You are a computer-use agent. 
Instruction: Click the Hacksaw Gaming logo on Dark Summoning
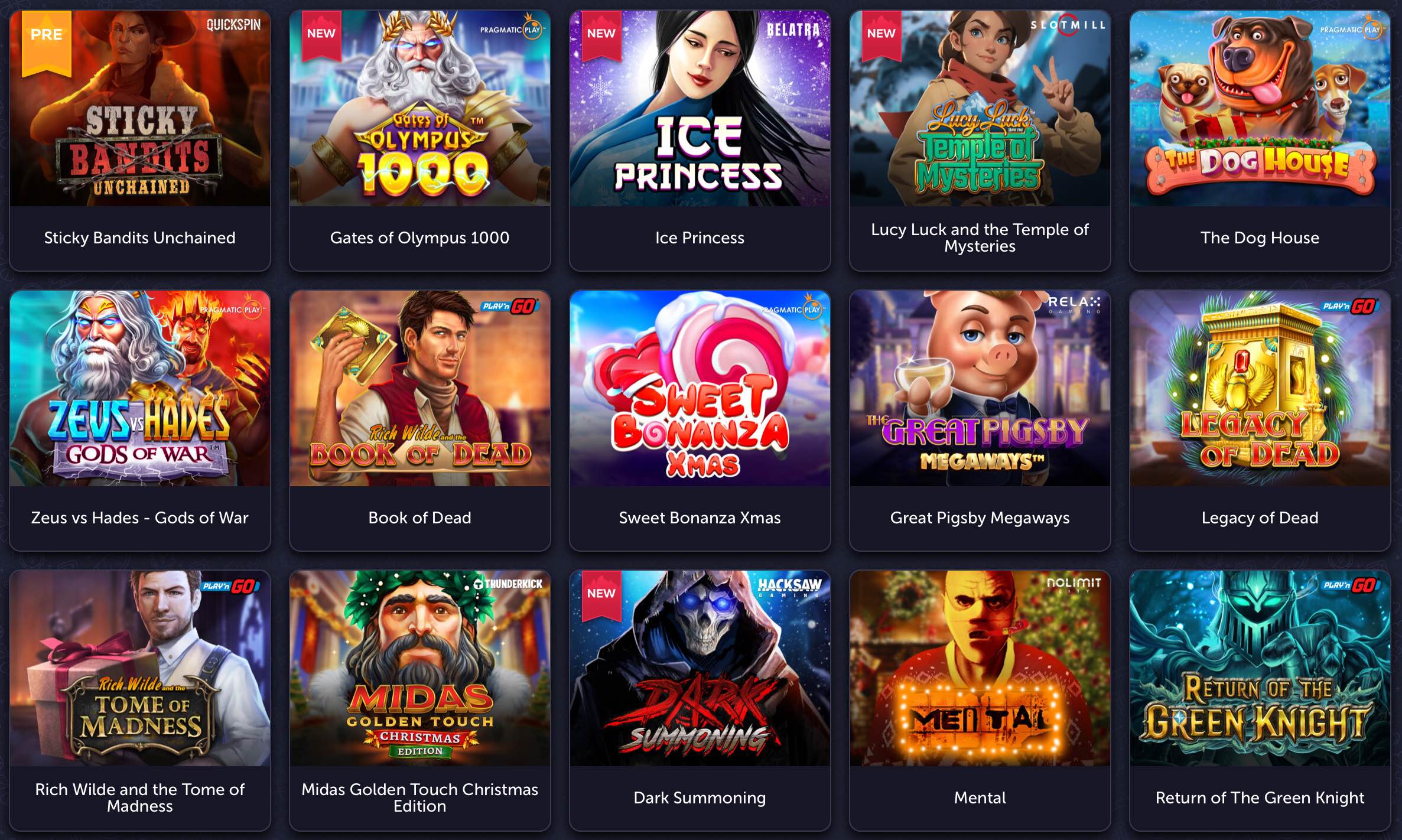[789, 587]
